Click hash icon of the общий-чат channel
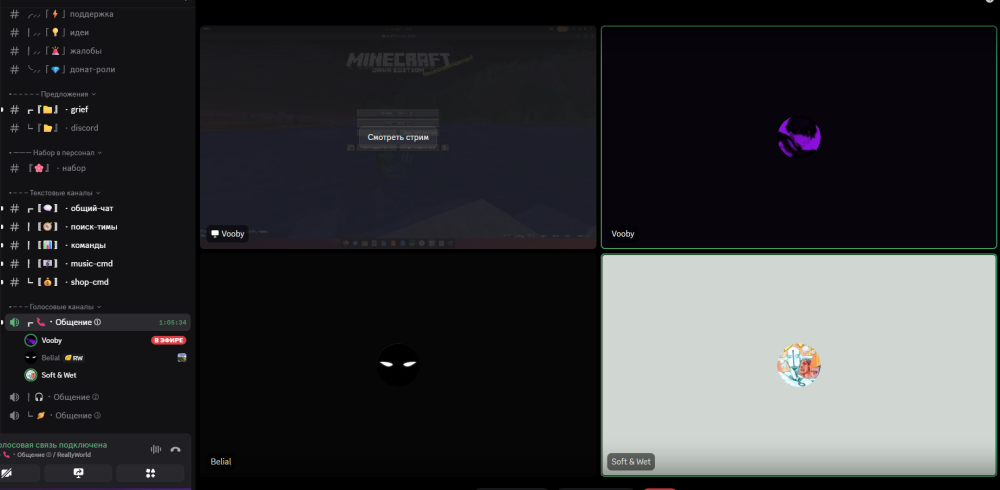 [15, 209]
